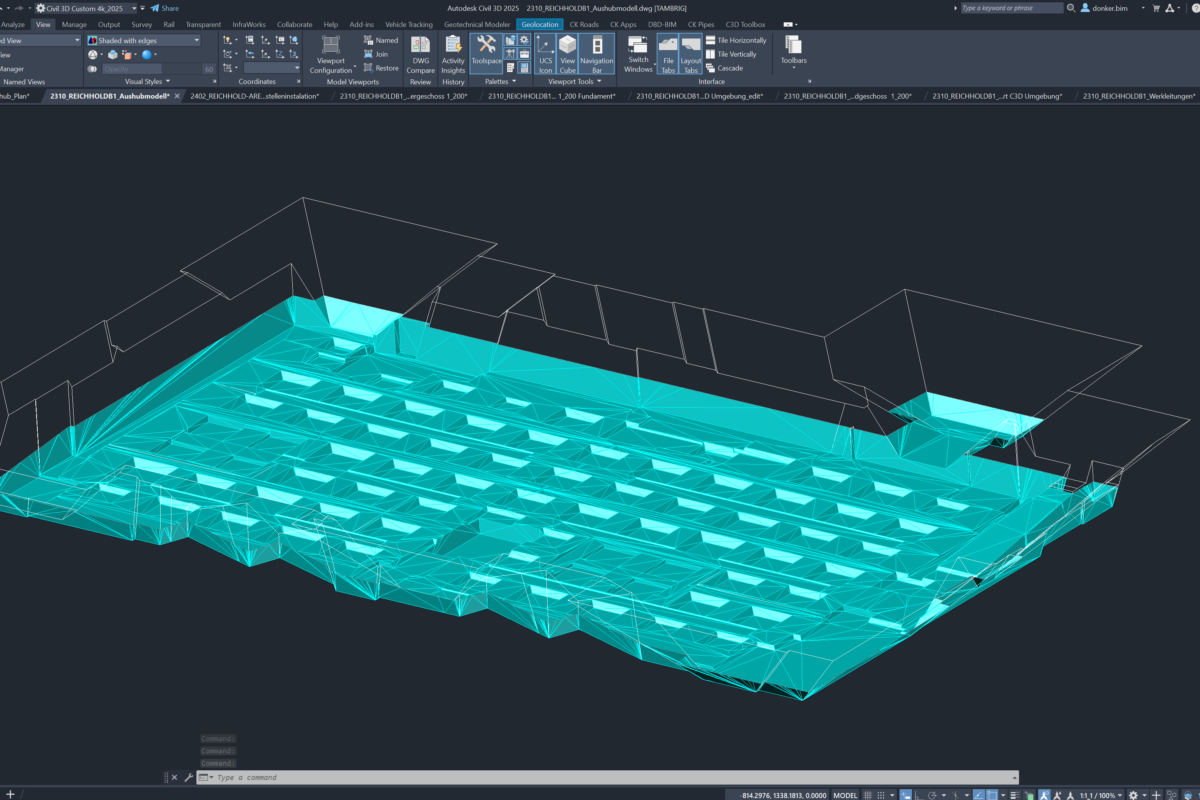Click the search magnifier icon
The height and width of the screenshot is (800, 1200).
(1071, 8)
